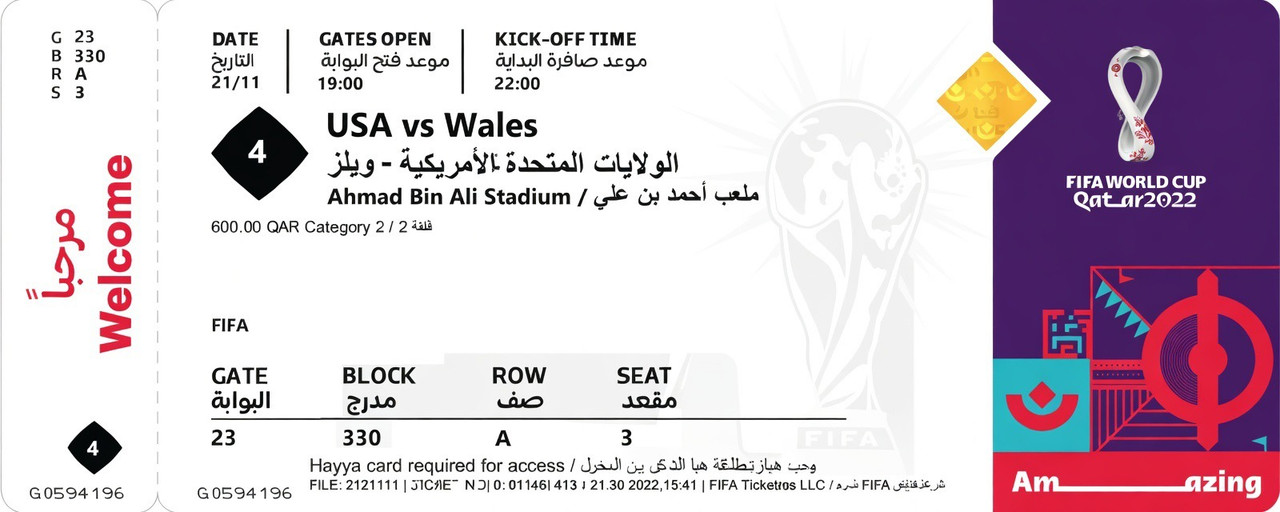The height and width of the screenshot is (512, 1280).
Task: Click the USA vs Wales match title
Action: point(432,126)
